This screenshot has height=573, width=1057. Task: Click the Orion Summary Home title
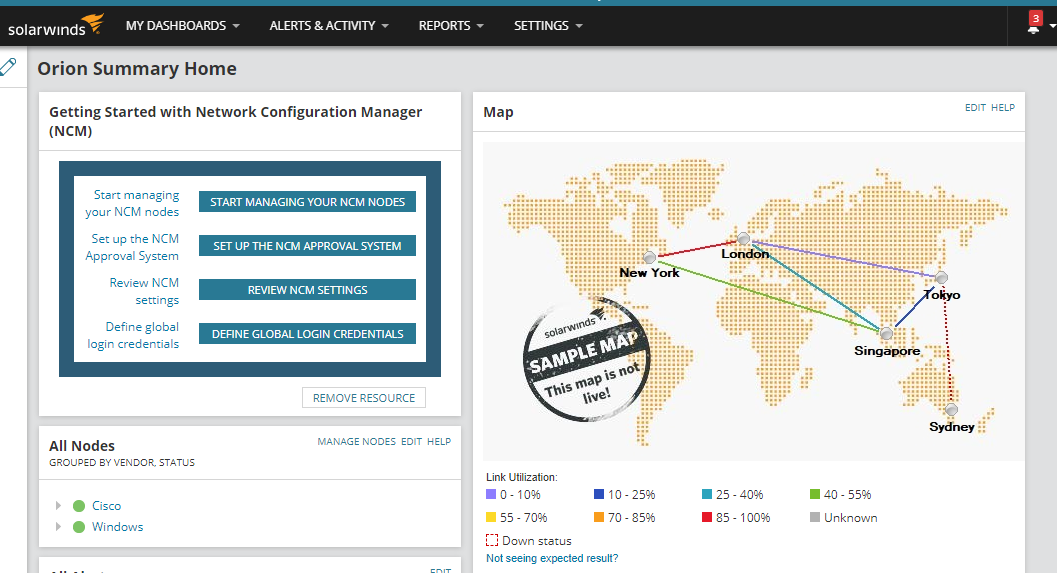(137, 69)
